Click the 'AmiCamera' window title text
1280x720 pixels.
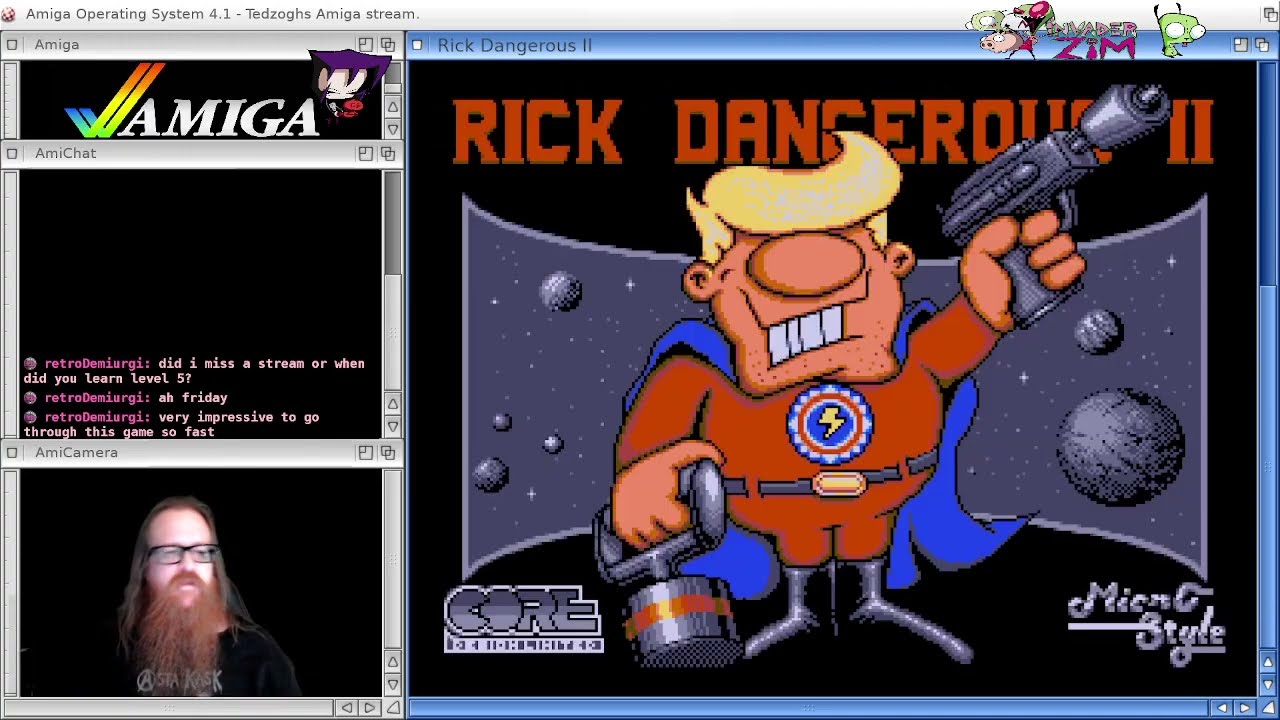point(76,452)
